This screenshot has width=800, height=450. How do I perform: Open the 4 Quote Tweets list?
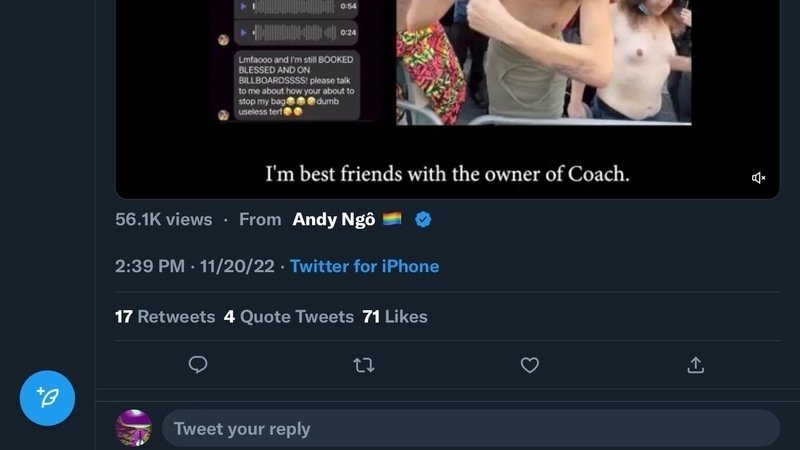[289, 316]
